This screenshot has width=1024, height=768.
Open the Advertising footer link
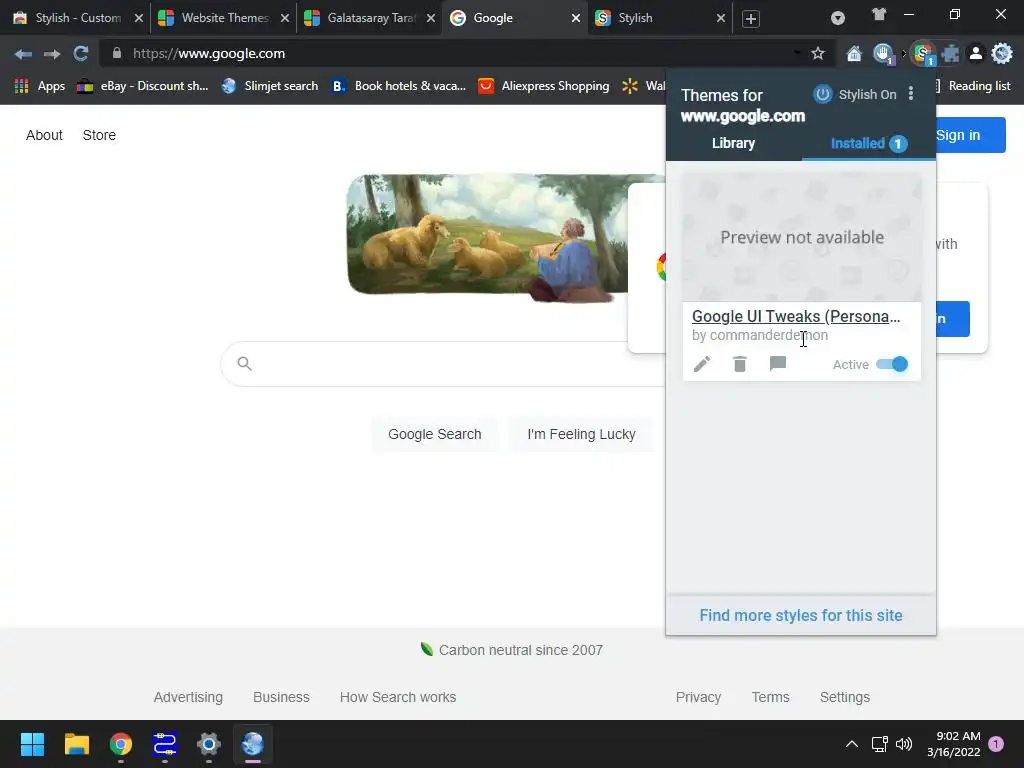[x=188, y=697]
